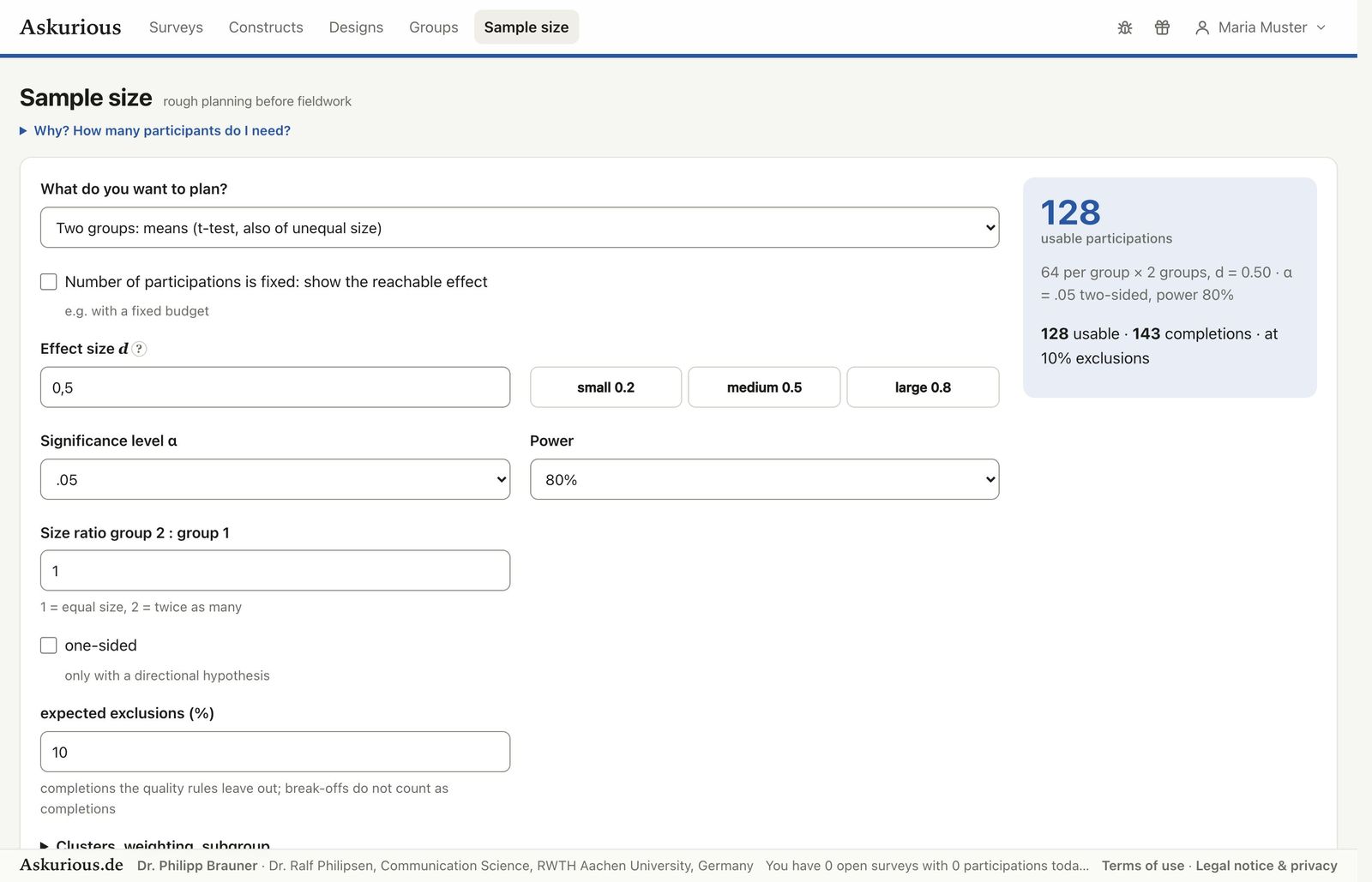Click the Askurious logo
Screen dimensions: 1372x882
(x=70, y=27)
